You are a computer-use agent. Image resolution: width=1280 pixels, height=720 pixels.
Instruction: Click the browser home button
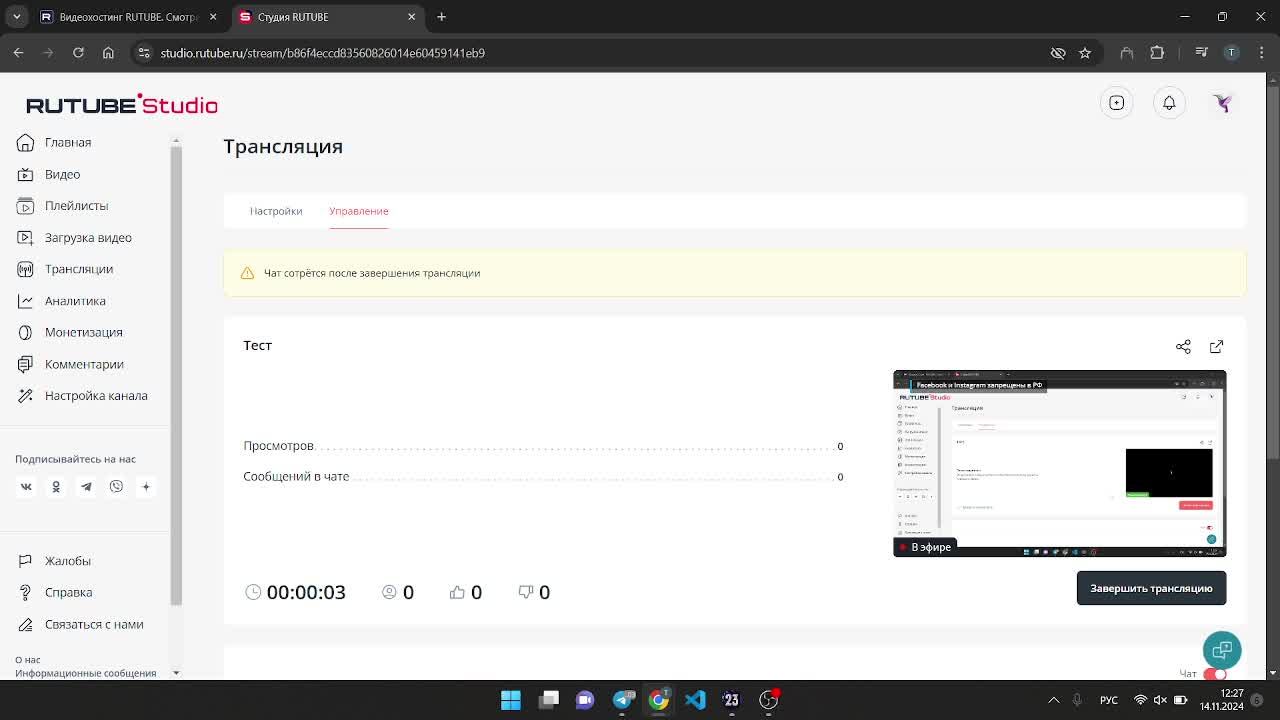(108, 53)
